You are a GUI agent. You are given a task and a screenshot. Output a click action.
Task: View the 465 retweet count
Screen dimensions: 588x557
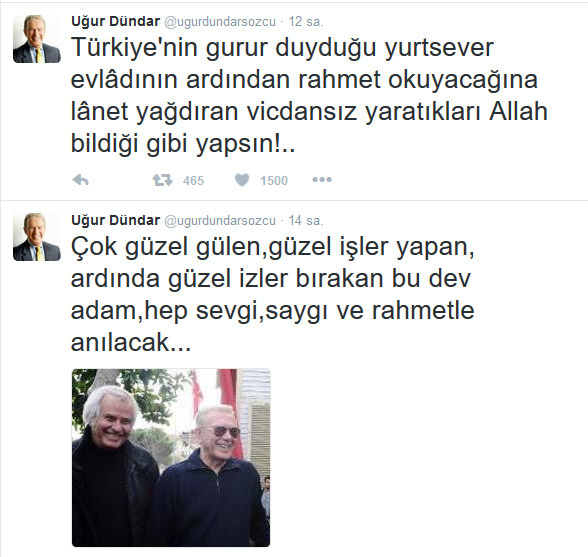coord(194,181)
